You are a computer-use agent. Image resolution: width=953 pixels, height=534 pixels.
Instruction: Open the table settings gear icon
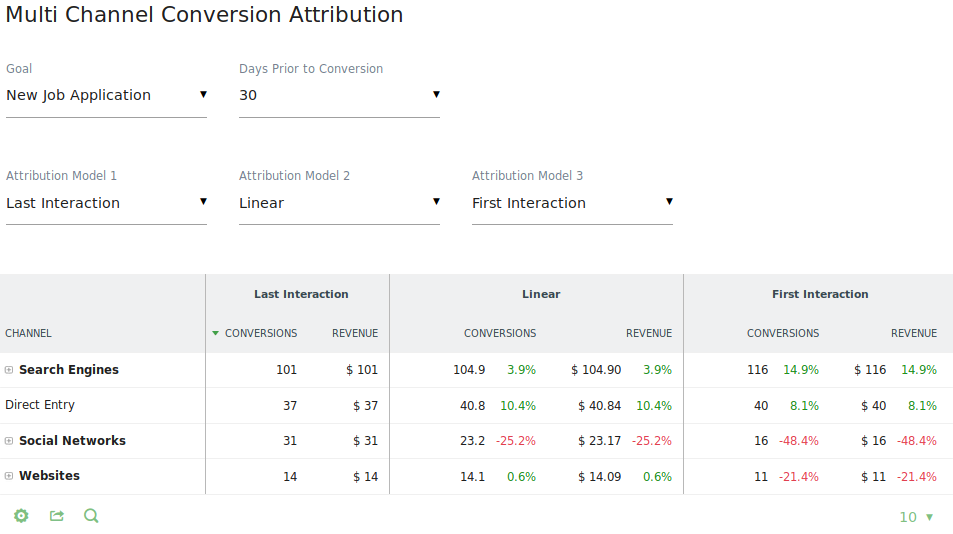[x=21, y=516]
